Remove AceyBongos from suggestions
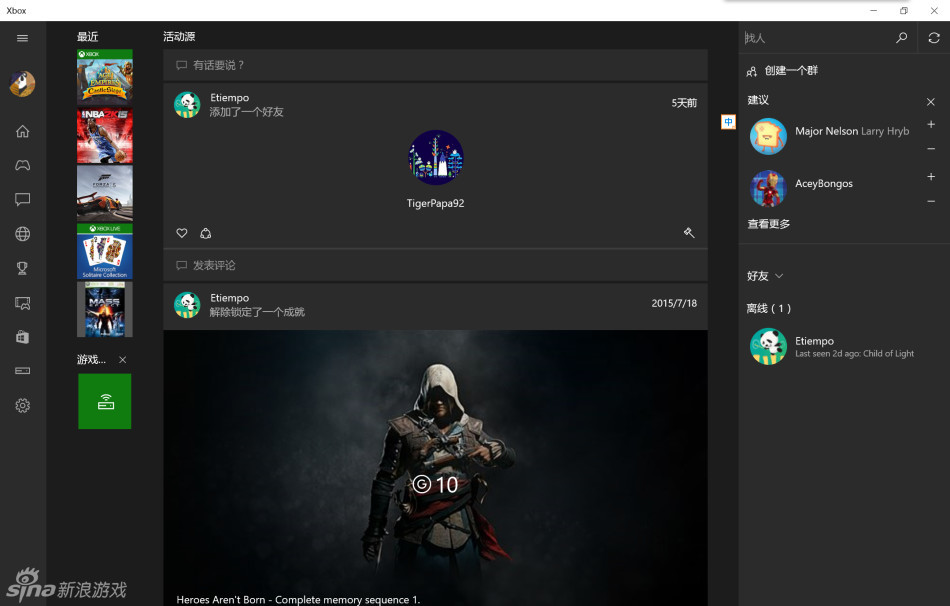Image resolution: width=950 pixels, height=606 pixels. (931, 201)
